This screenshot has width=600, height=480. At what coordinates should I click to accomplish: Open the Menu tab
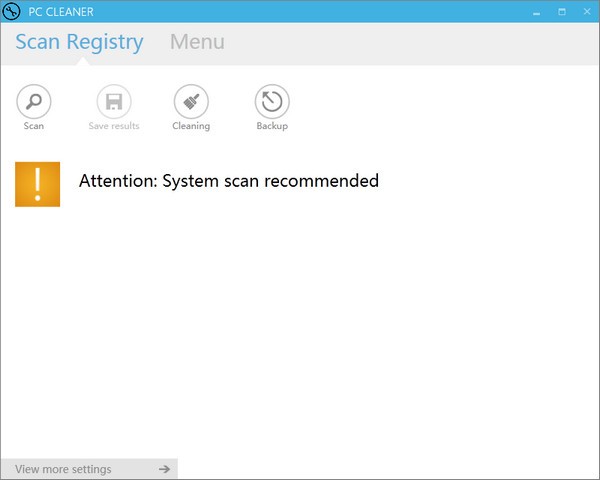[197, 42]
